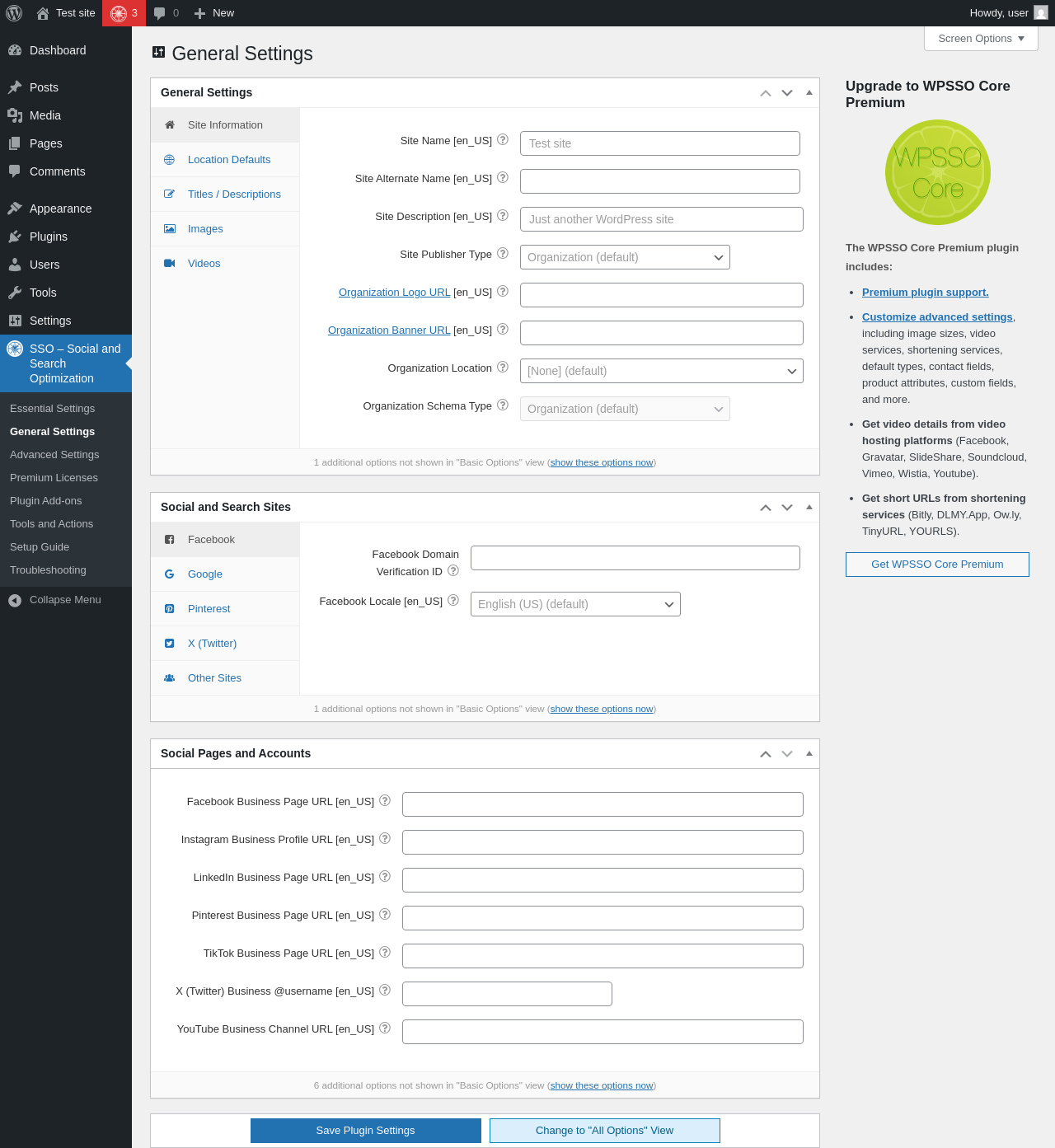The height and width of the screenshot is (1148, 1055).
Task: Switch to Google tab
Action: click(x=225, y=574)
